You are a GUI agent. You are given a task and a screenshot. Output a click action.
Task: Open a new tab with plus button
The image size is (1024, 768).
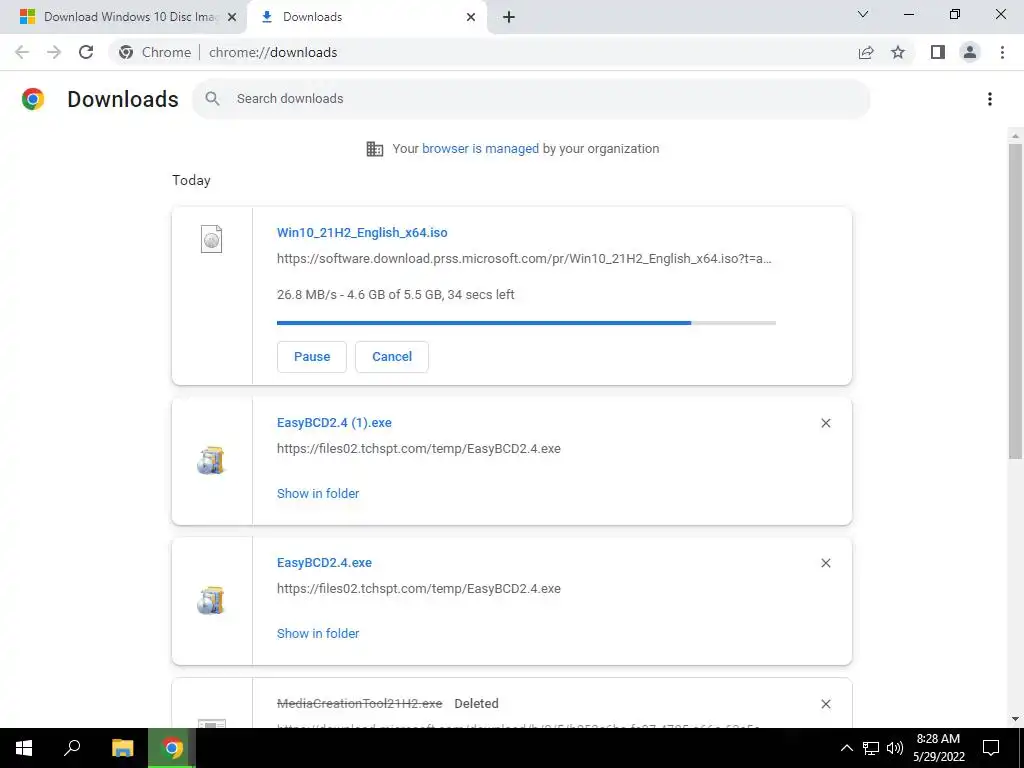click(509, 17)
